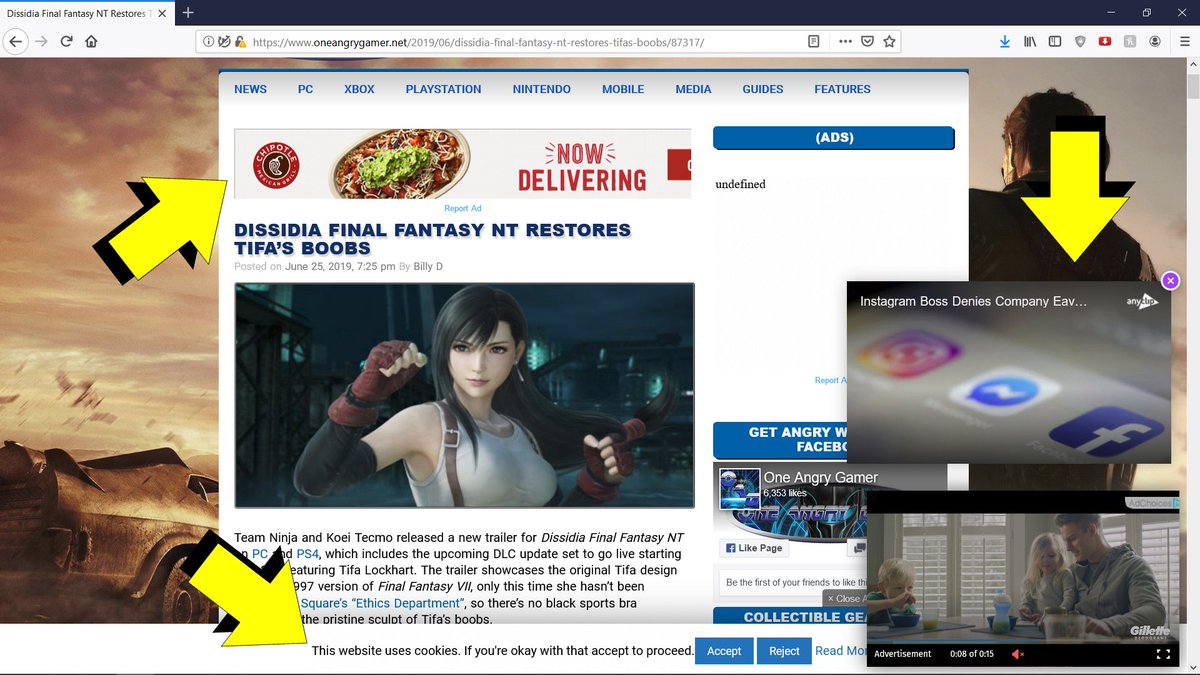Open the page actions three-dot menu
This screenshot has height=675, width=1200.
click(x=845, y=42)
